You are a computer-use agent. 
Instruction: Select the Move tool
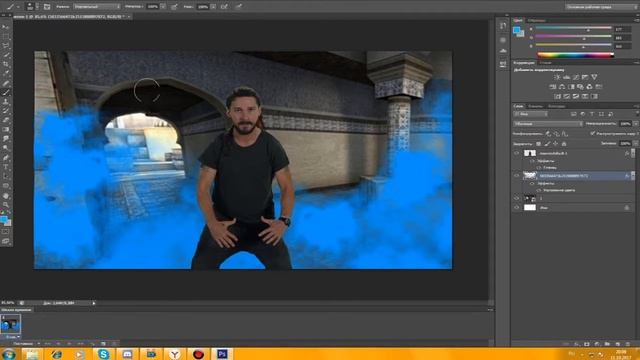click(x=6, y=27)
